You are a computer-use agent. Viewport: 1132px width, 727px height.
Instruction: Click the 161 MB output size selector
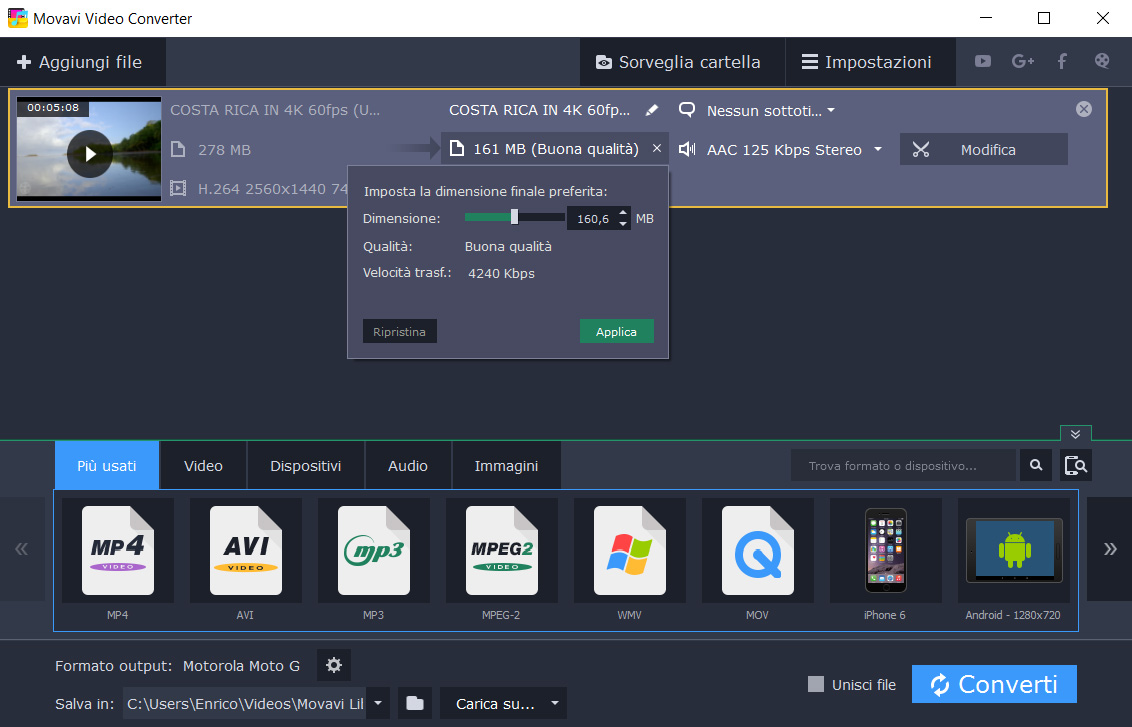tap(554, 149)
